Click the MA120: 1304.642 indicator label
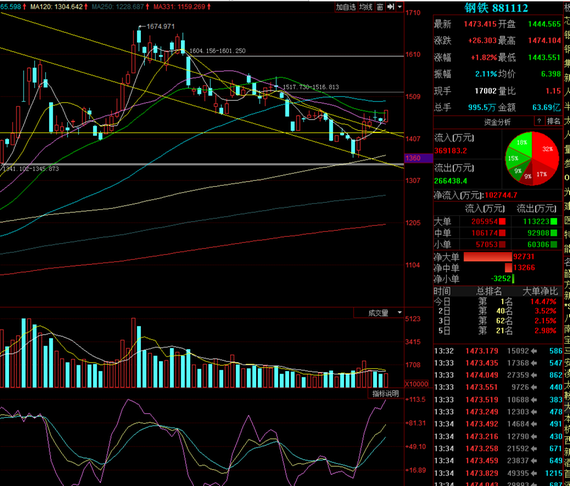The width and height of the screenshot is (570, 486). tap(56, 7)
